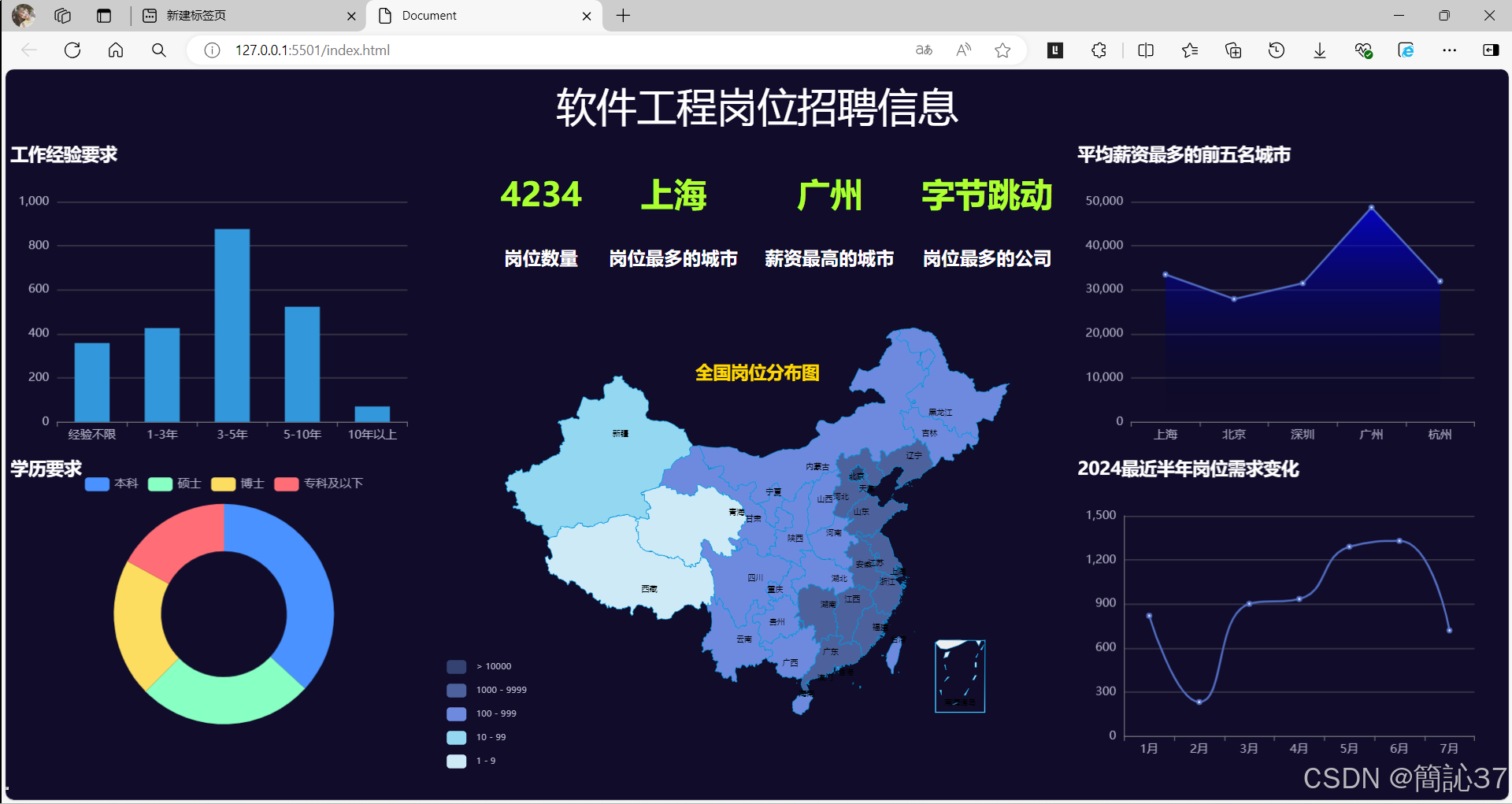Toggle split screen view icon
1512x804 pixels.
click(1146, 50)
